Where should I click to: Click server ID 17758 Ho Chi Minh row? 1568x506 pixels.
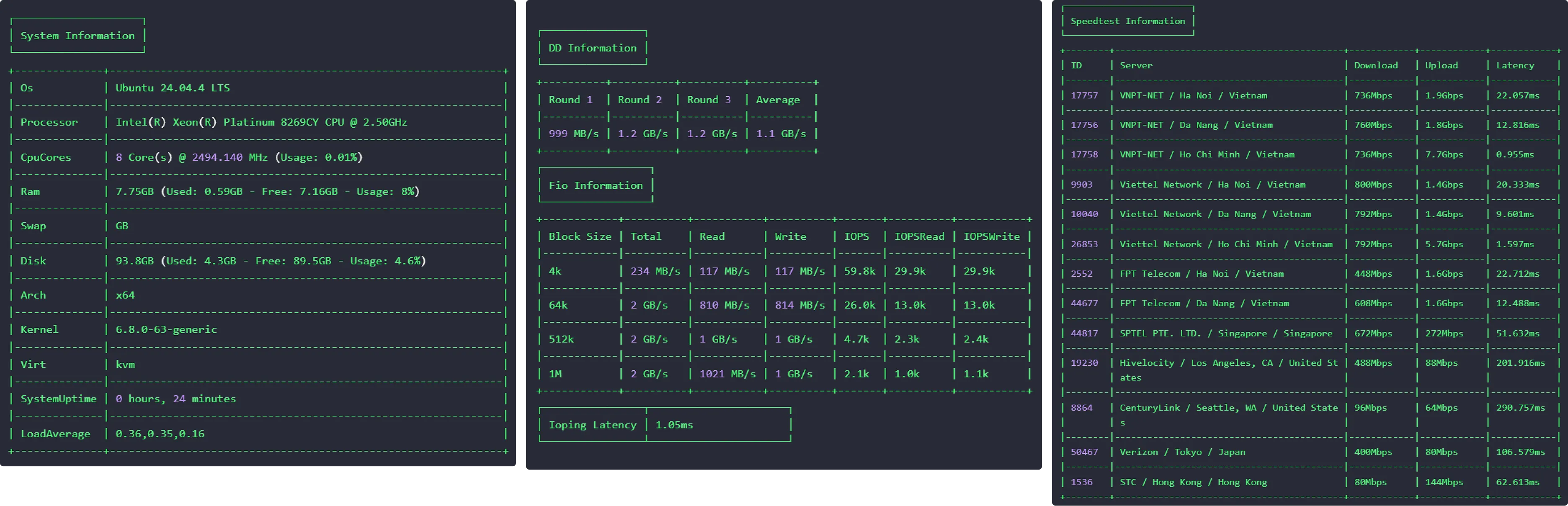tap(1310, 155)
